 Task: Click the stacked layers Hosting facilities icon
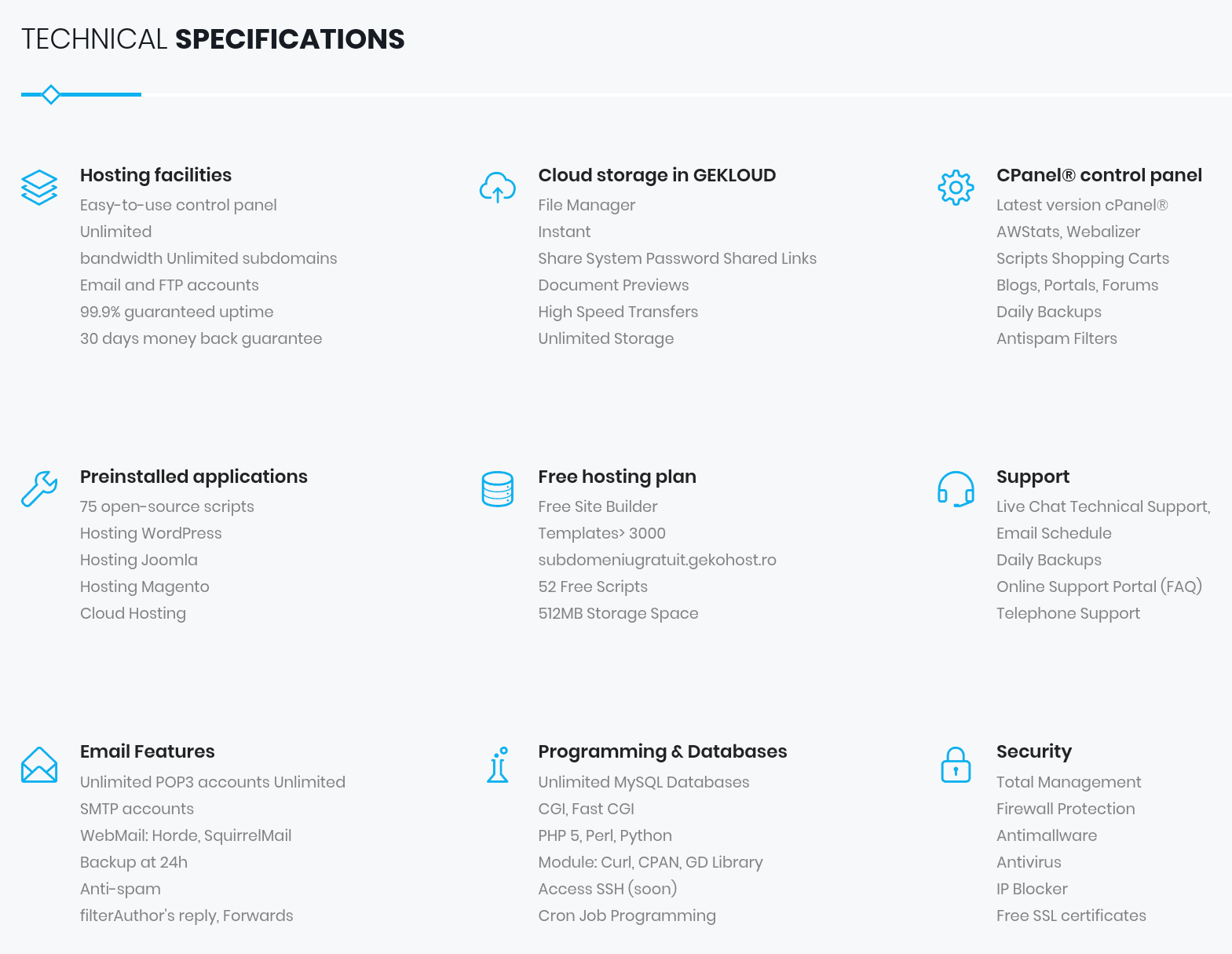click(39, 188)
